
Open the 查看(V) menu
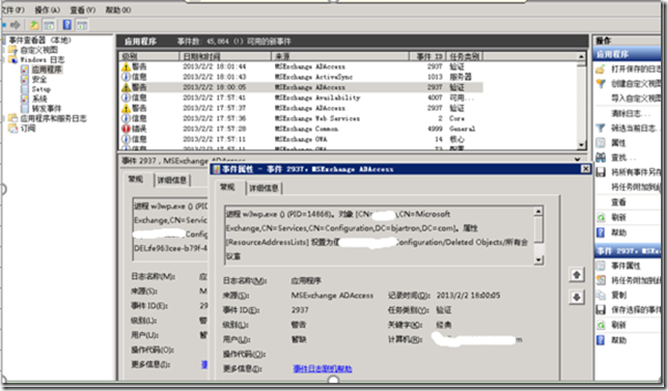pos(82,10)
